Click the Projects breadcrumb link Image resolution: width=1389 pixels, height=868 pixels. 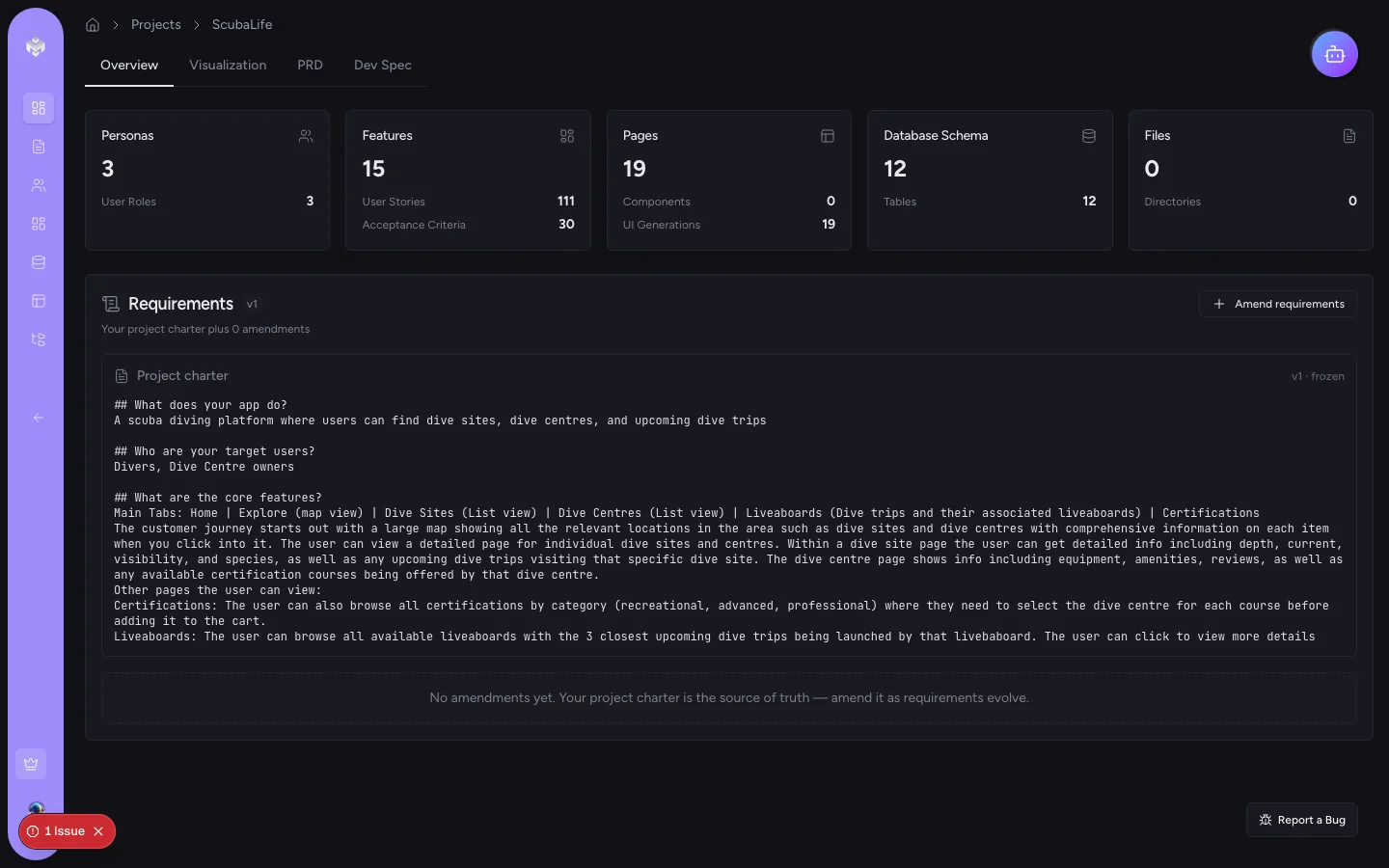[x=156, y=24]
